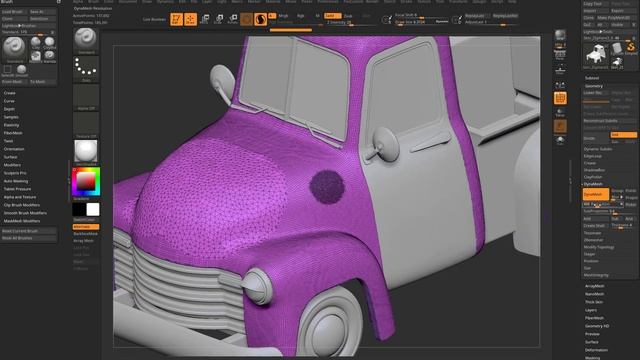Open the ZRemesher section in Geometry
Viewport: 640px width, 360px height.
click(593, 240)
